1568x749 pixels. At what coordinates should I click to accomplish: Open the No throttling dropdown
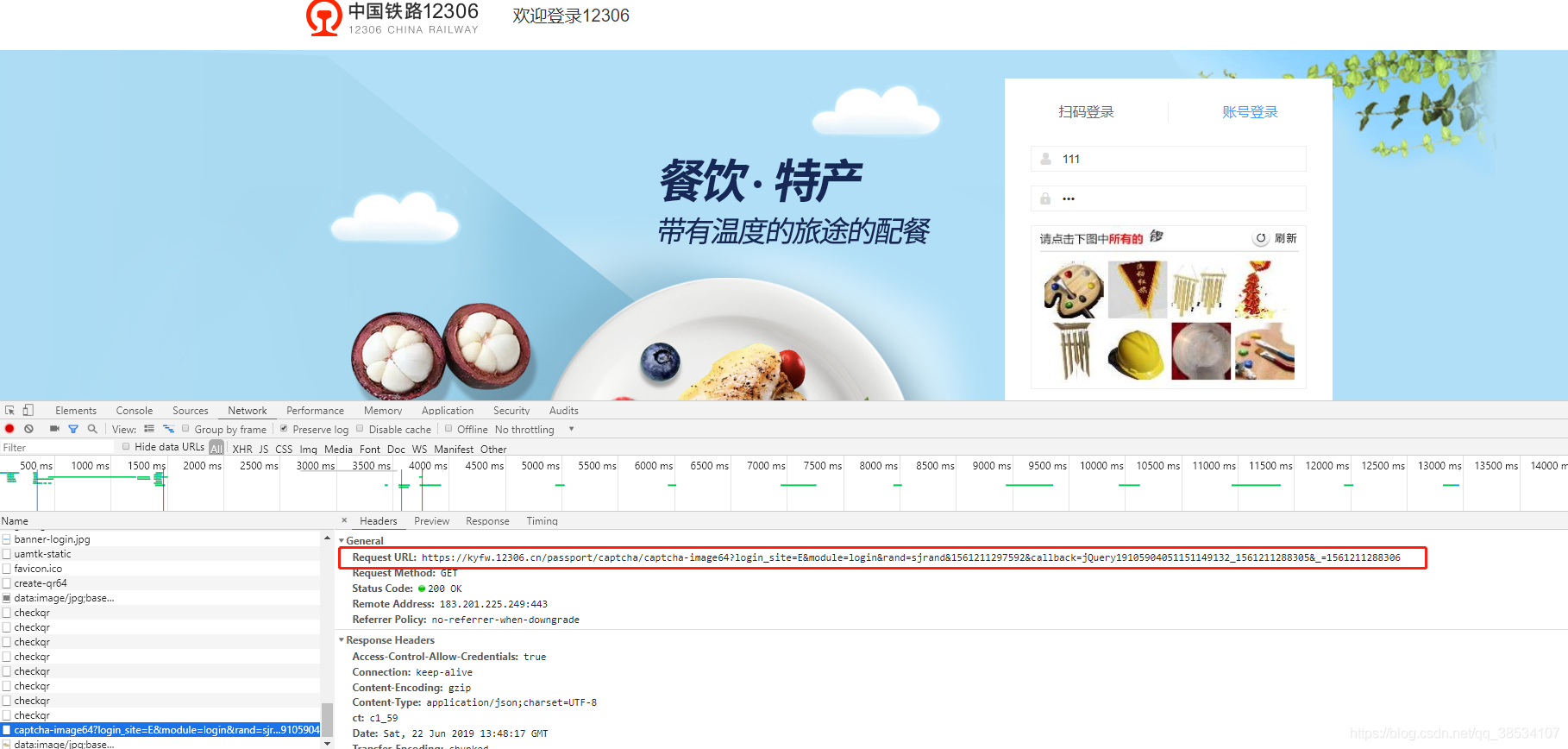pyautogui.click(x=534, y=430)
